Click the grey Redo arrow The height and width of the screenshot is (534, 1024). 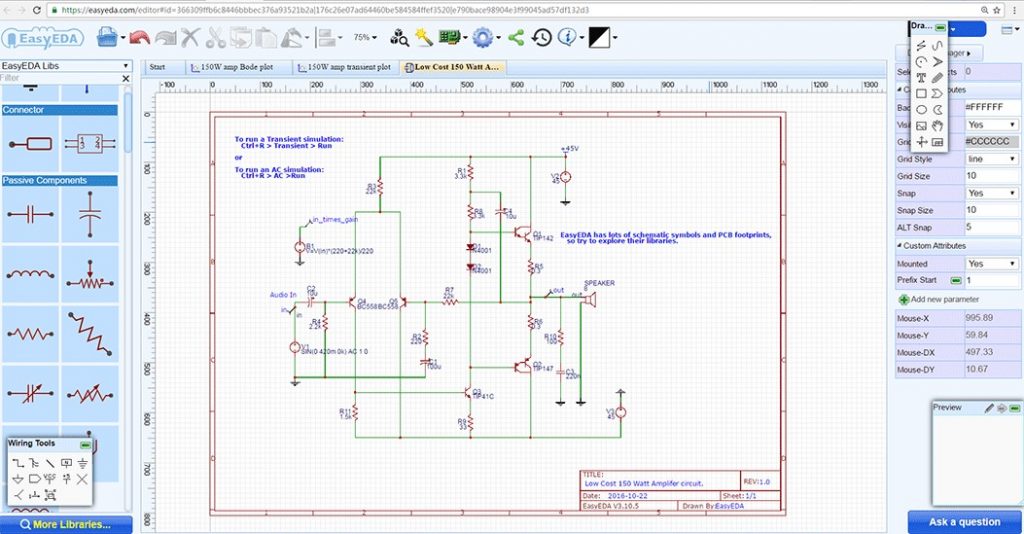[x=165, y=38]
